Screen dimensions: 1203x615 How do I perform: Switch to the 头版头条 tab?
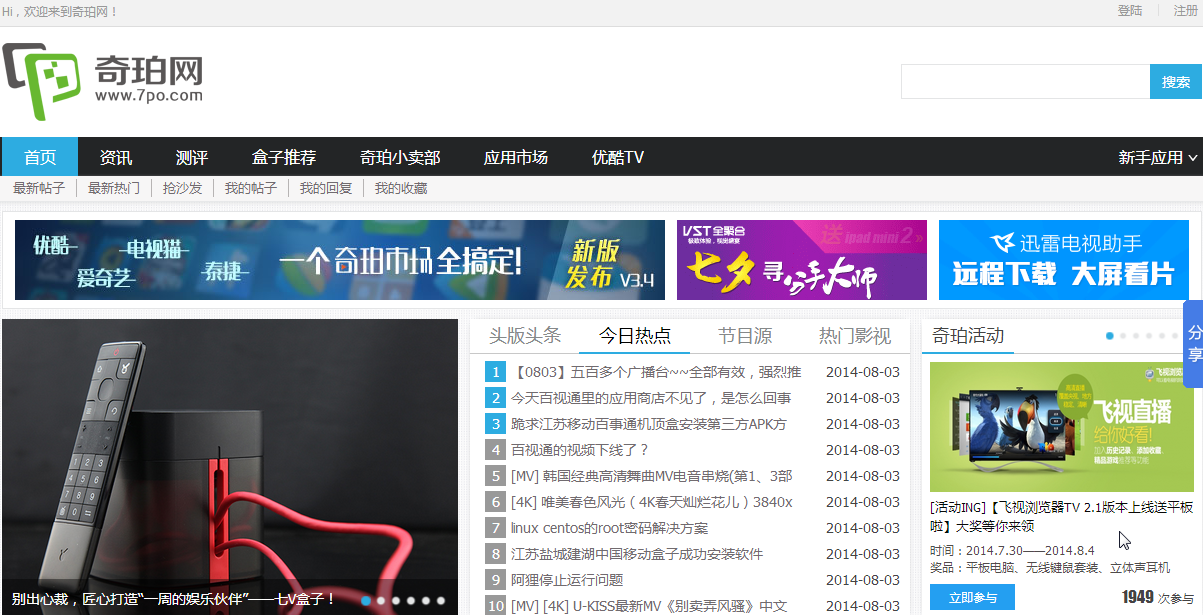pos(525,336)
